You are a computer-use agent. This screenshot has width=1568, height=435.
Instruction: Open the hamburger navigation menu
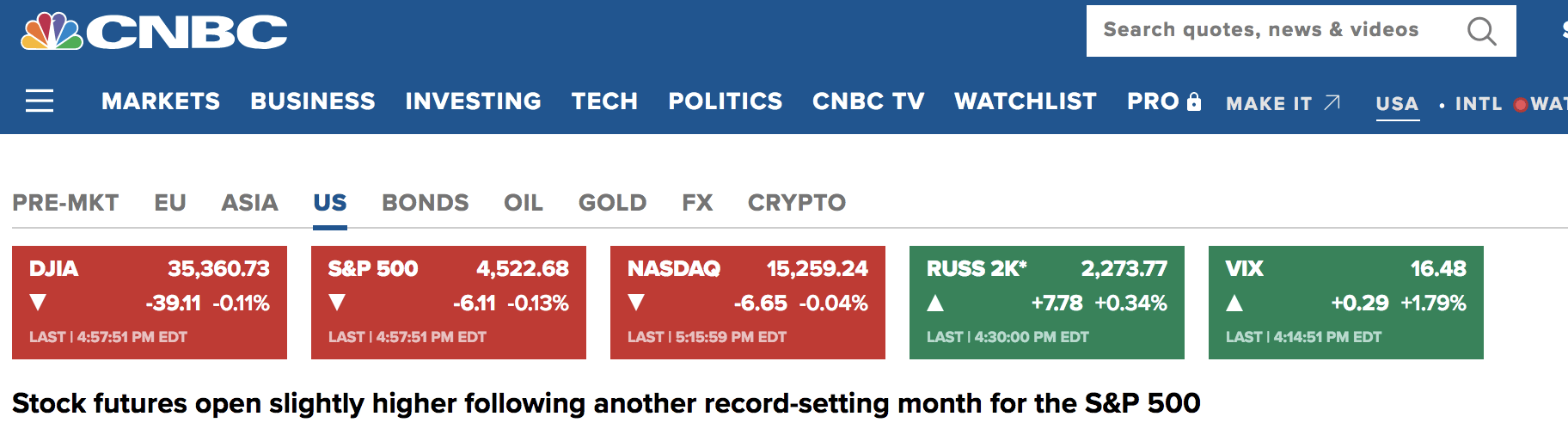40,101
